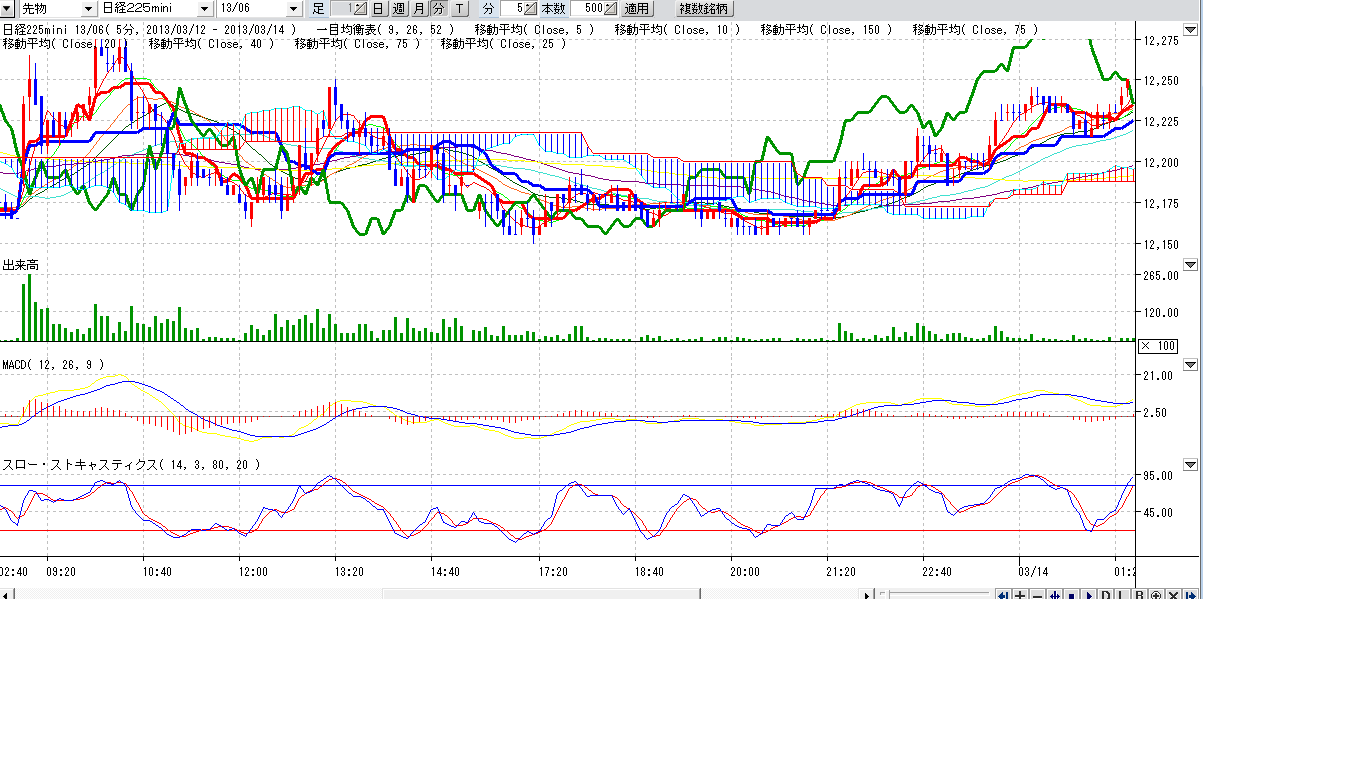Click the 適用 apply button
Image resolution: width=1366 pixels, height=768 pixels.
(x=637, y=8)
